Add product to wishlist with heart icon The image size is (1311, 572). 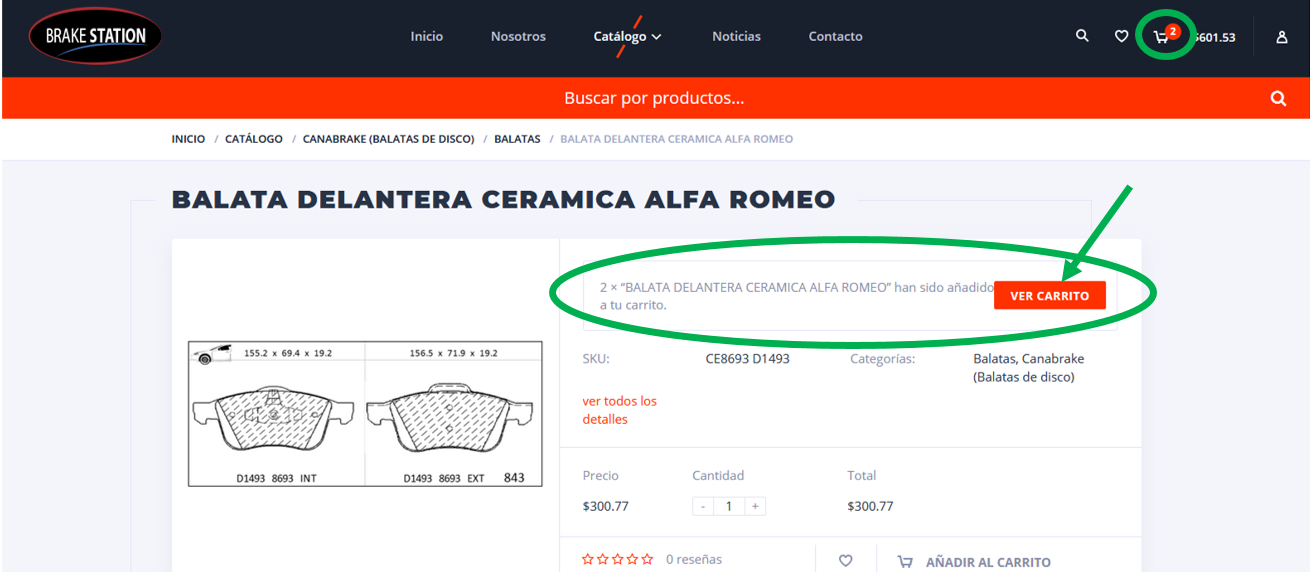[x=846, y=561]
